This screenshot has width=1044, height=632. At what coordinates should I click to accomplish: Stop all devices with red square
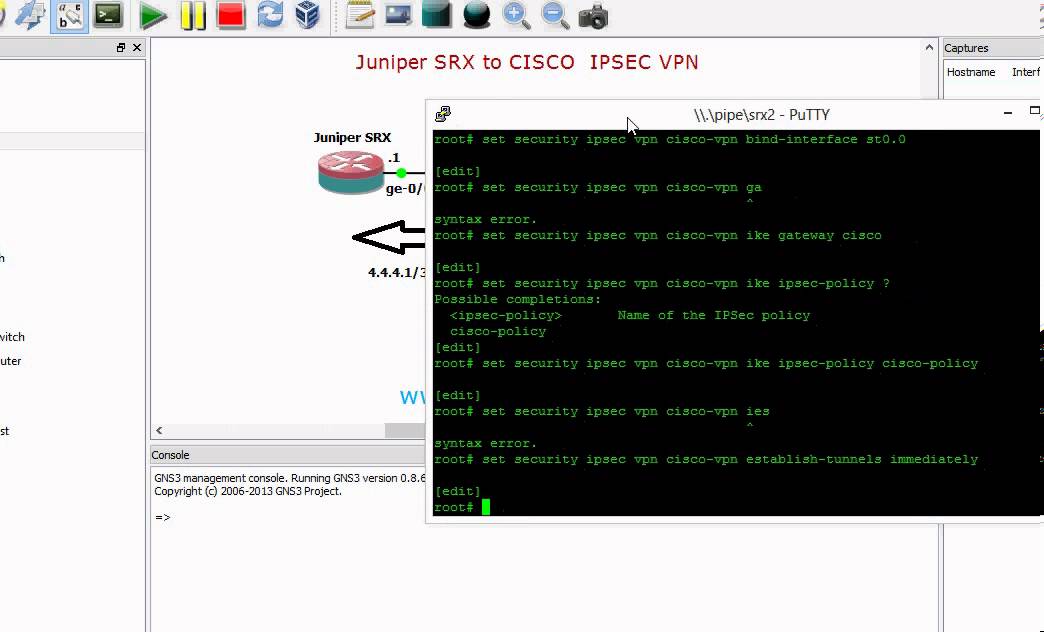(231, 15)
